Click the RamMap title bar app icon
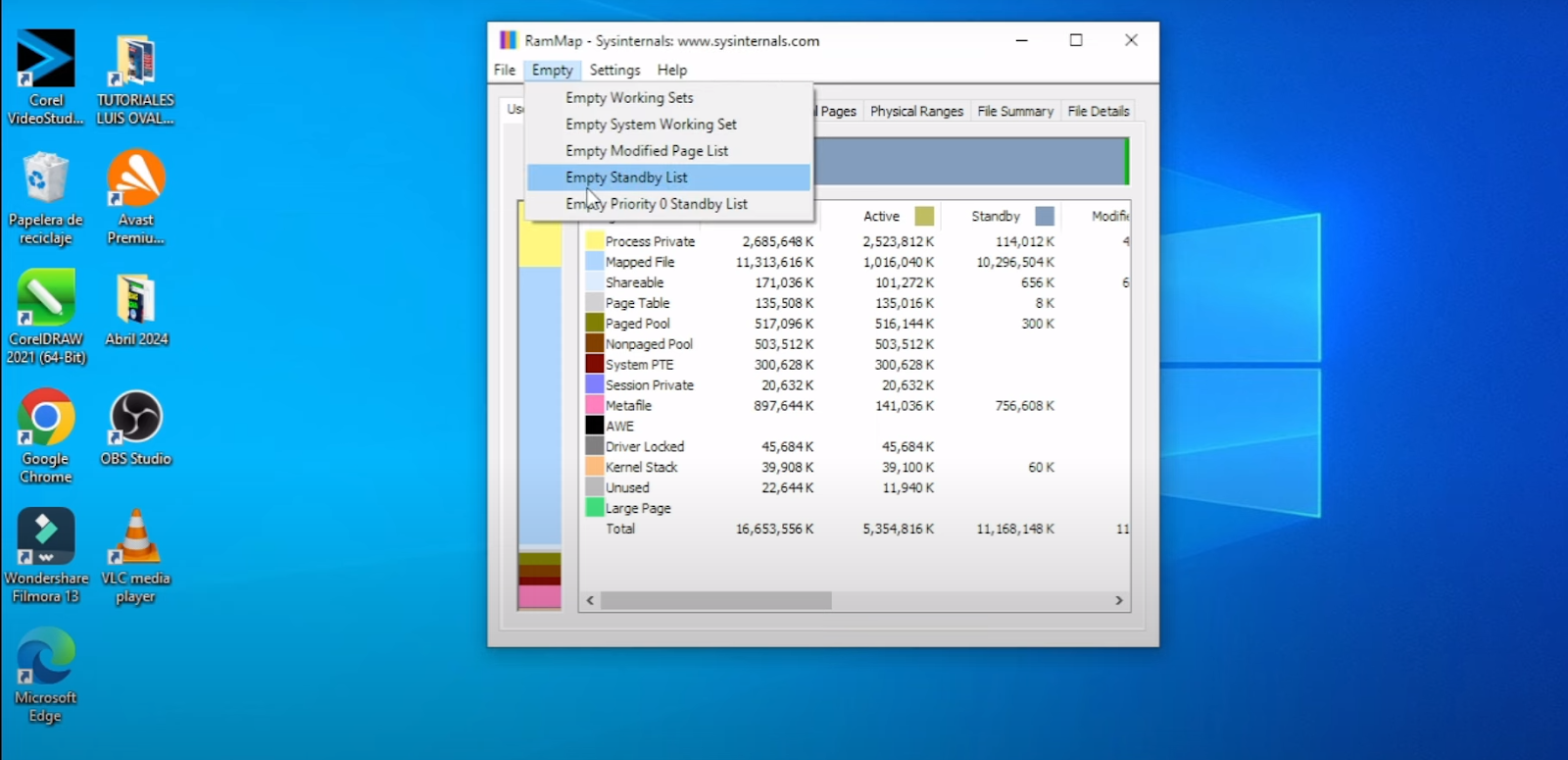This screenshot has width=1568, height=760. (508, 40)
